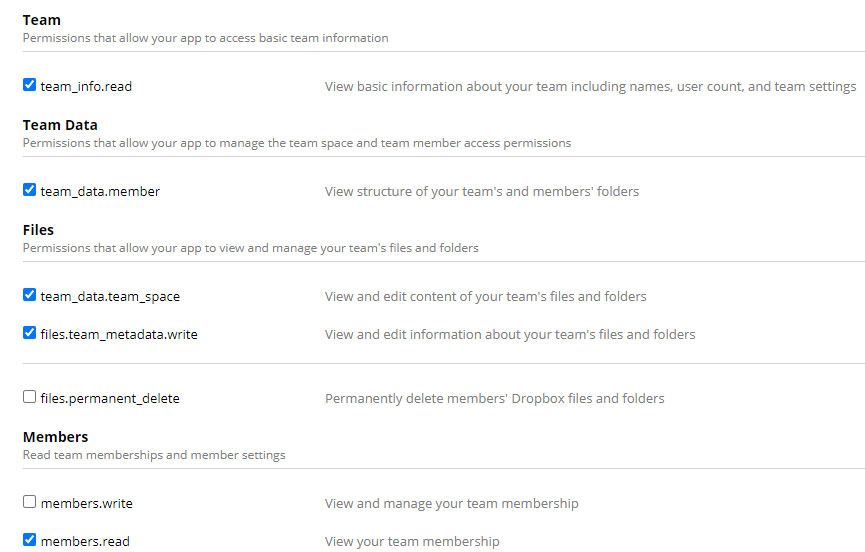
Task: Click the "Team Data" section heading
Action: [60, 125]
